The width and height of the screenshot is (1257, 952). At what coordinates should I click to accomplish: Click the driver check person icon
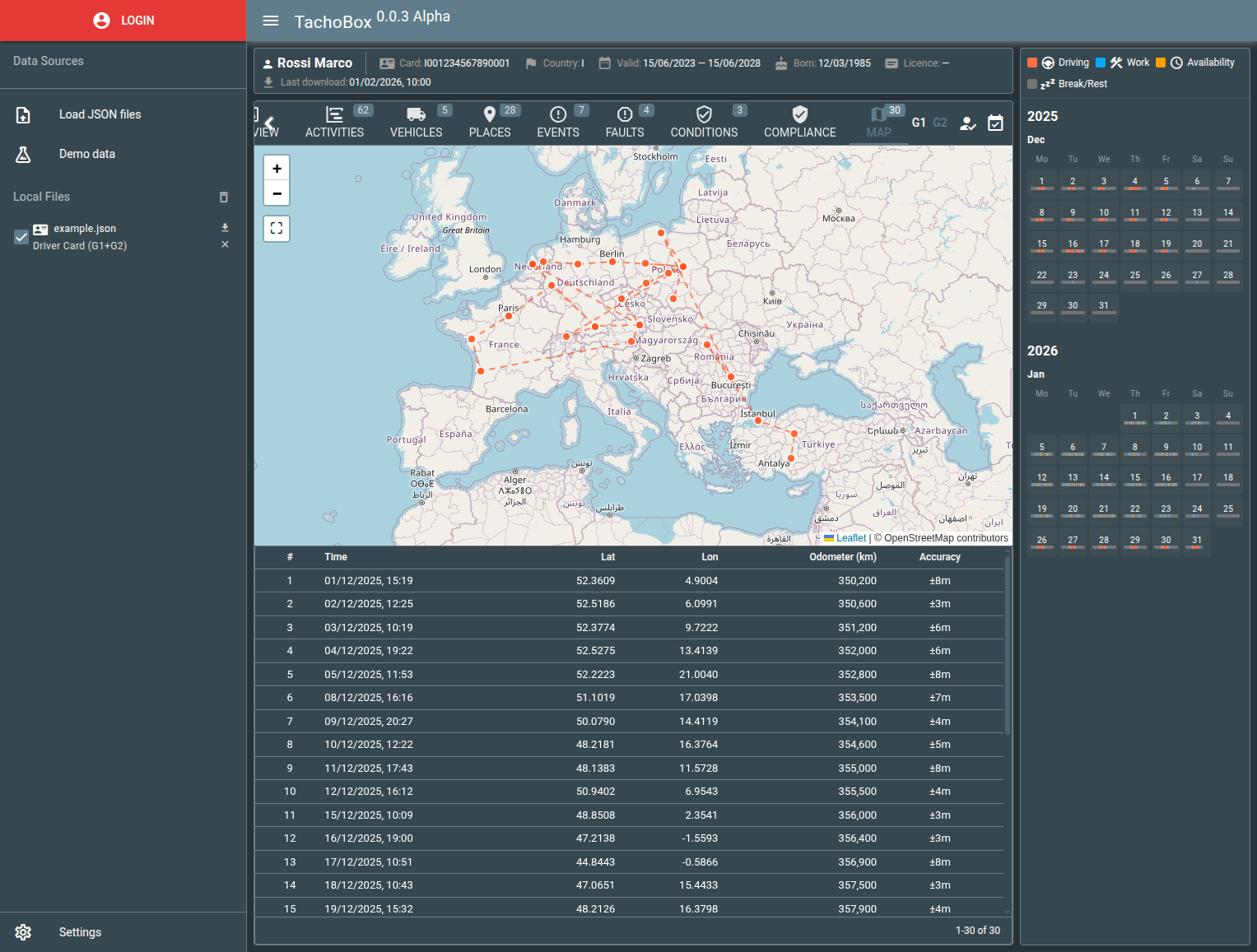[x=968, y=123]
